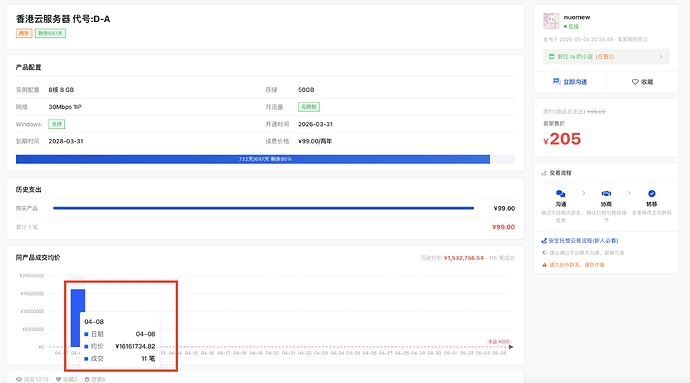Click the seller price ¥205
The width and height of the screenshot is (690, 383).
562,139
